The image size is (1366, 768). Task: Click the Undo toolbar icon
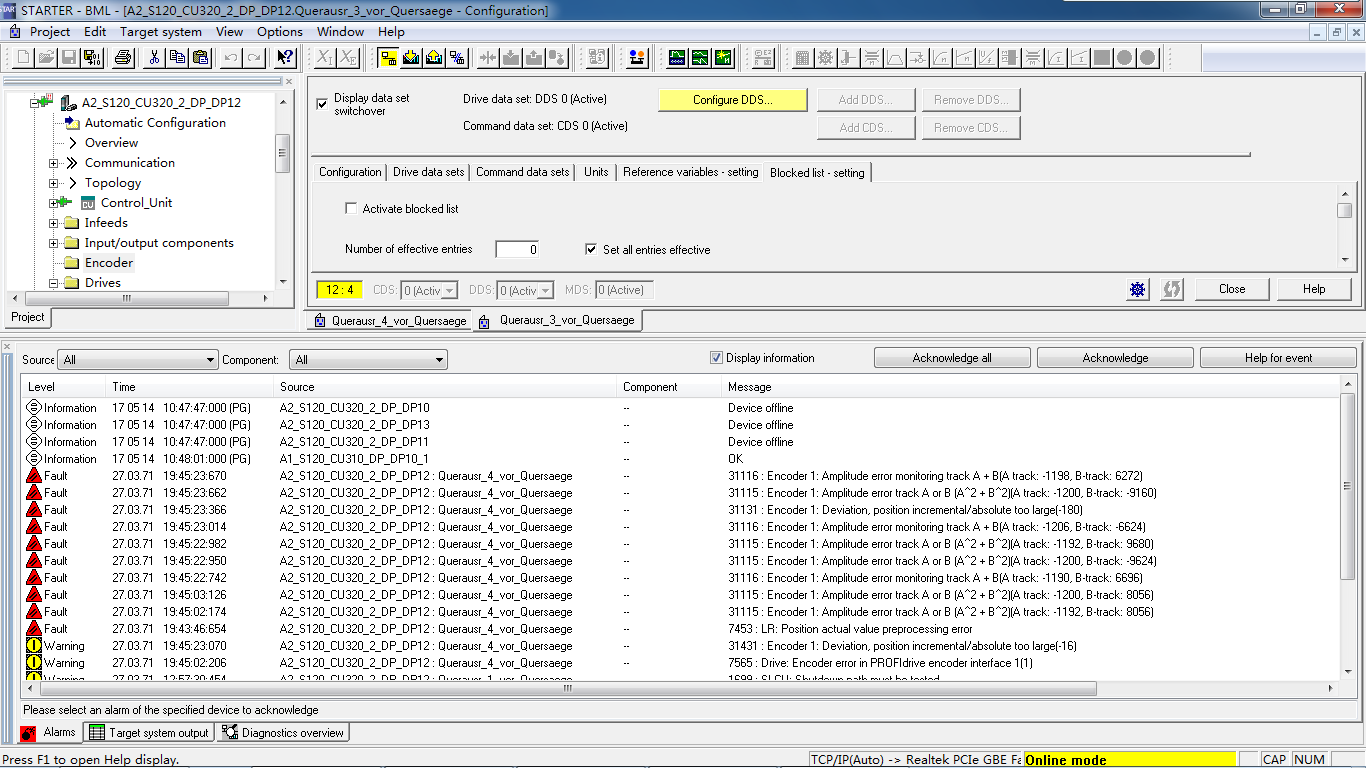coord(231,57)
